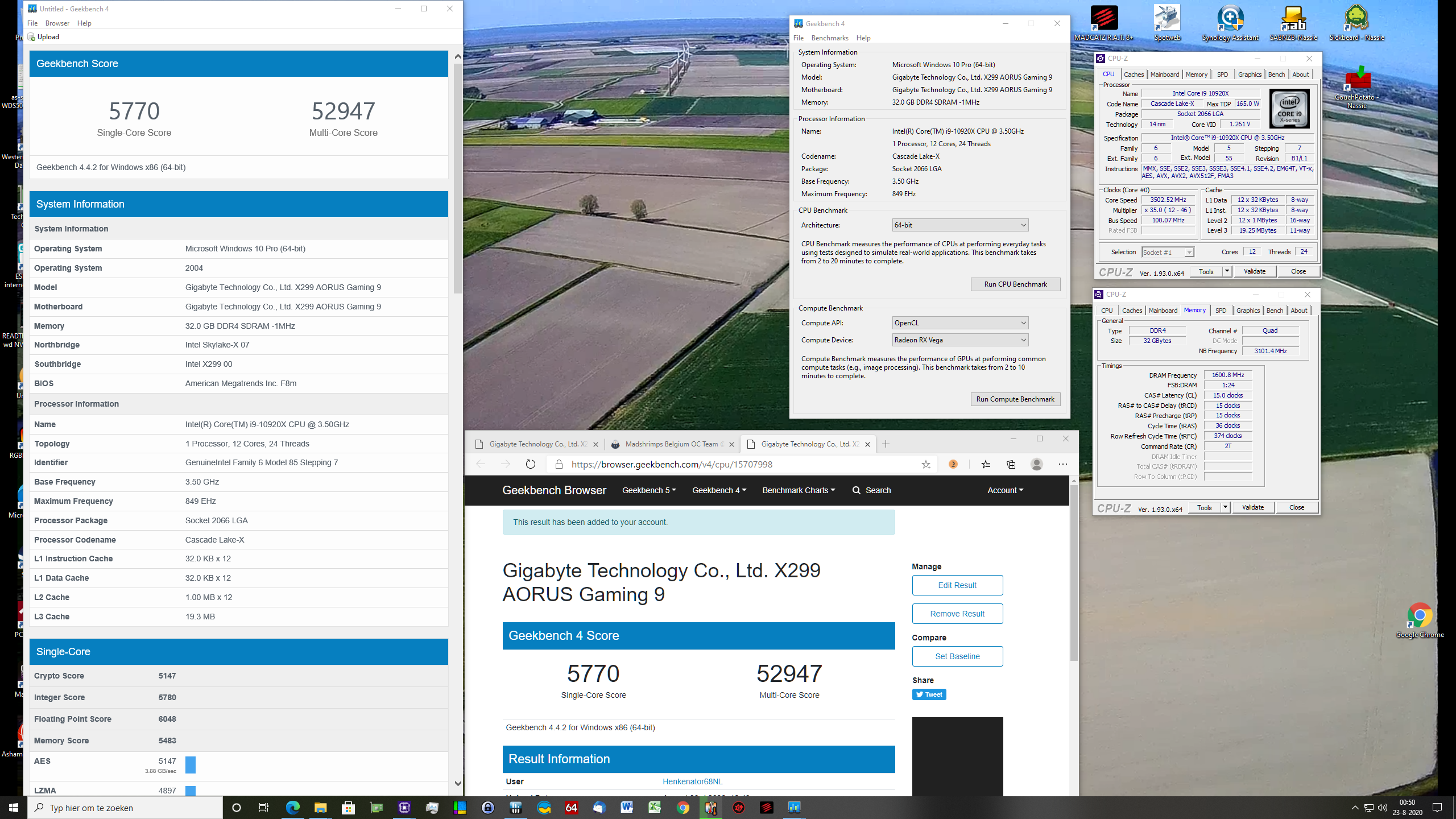Click the Run Compute Benchmark button
1456x819 pixels.
pos(1015,399)
